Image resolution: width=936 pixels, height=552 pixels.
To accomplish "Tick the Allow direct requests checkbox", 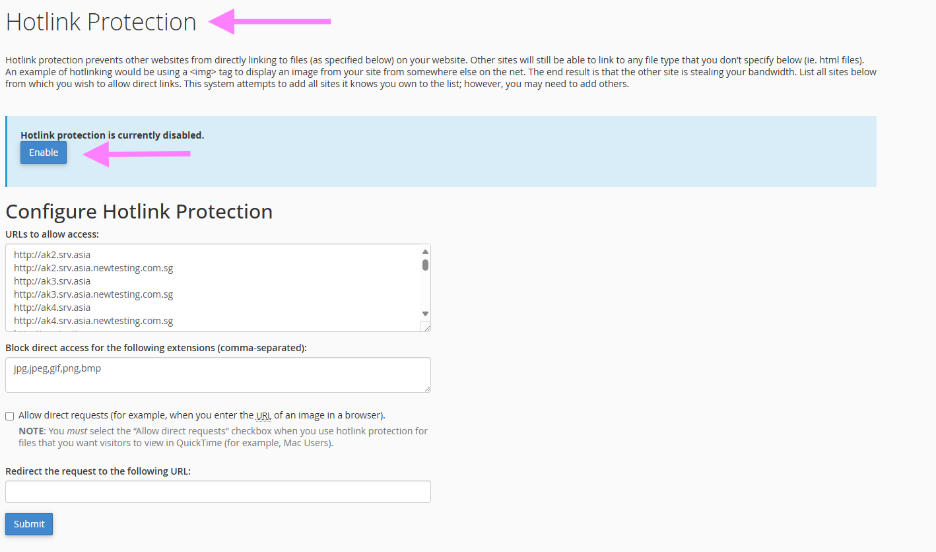I will (10, 415).
